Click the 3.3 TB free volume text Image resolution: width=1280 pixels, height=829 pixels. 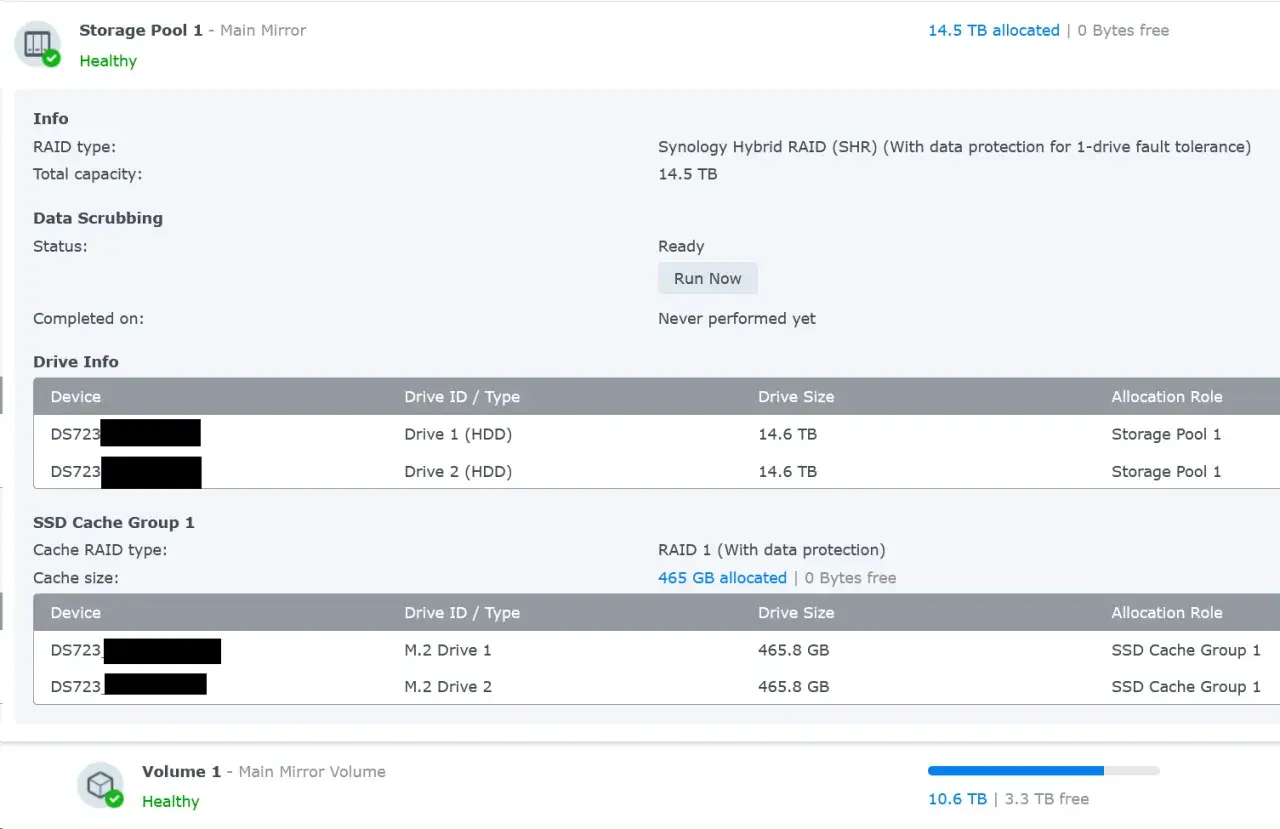1046,799
